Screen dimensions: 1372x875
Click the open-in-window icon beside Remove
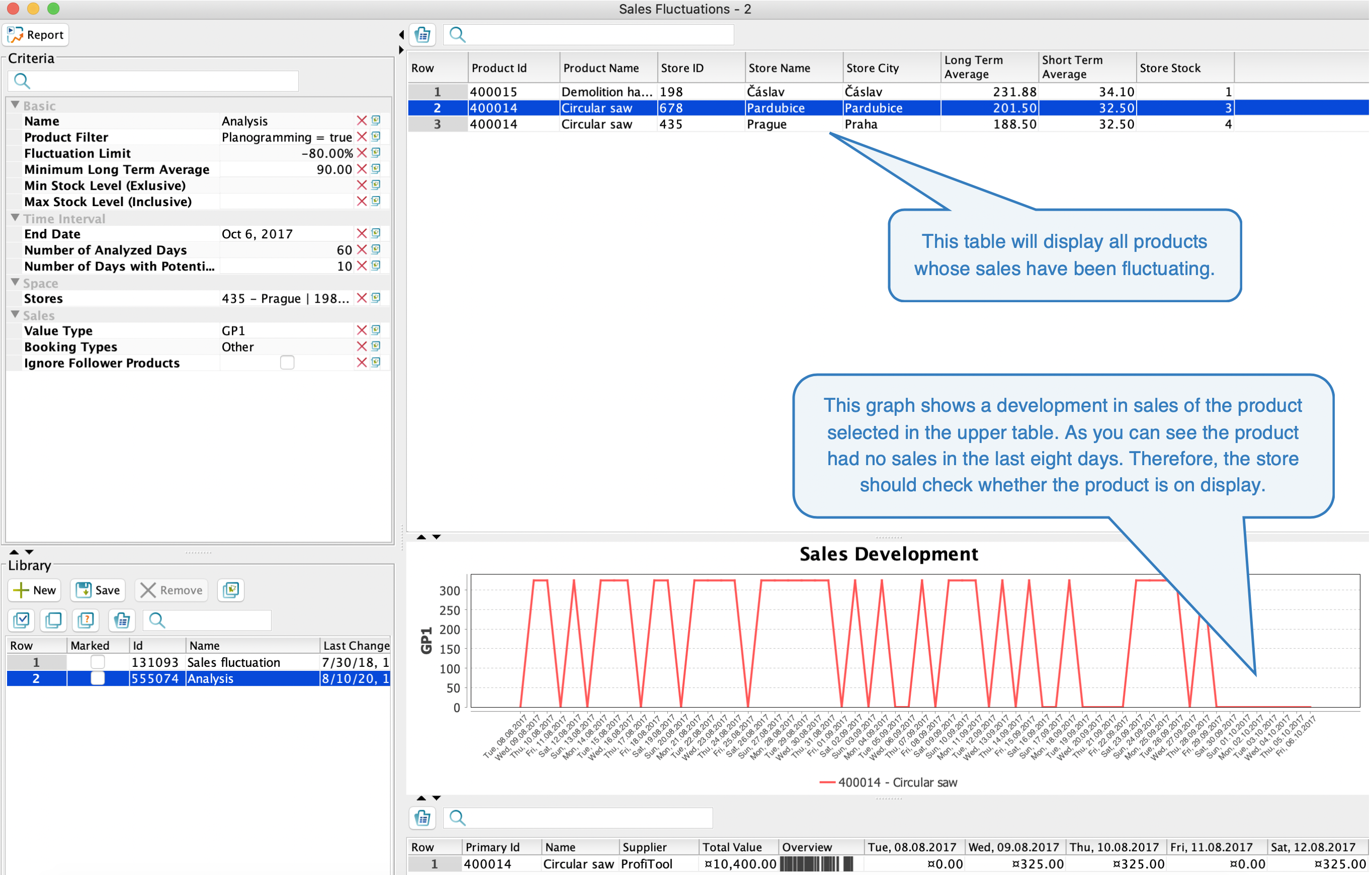click(x=231, y=590)
